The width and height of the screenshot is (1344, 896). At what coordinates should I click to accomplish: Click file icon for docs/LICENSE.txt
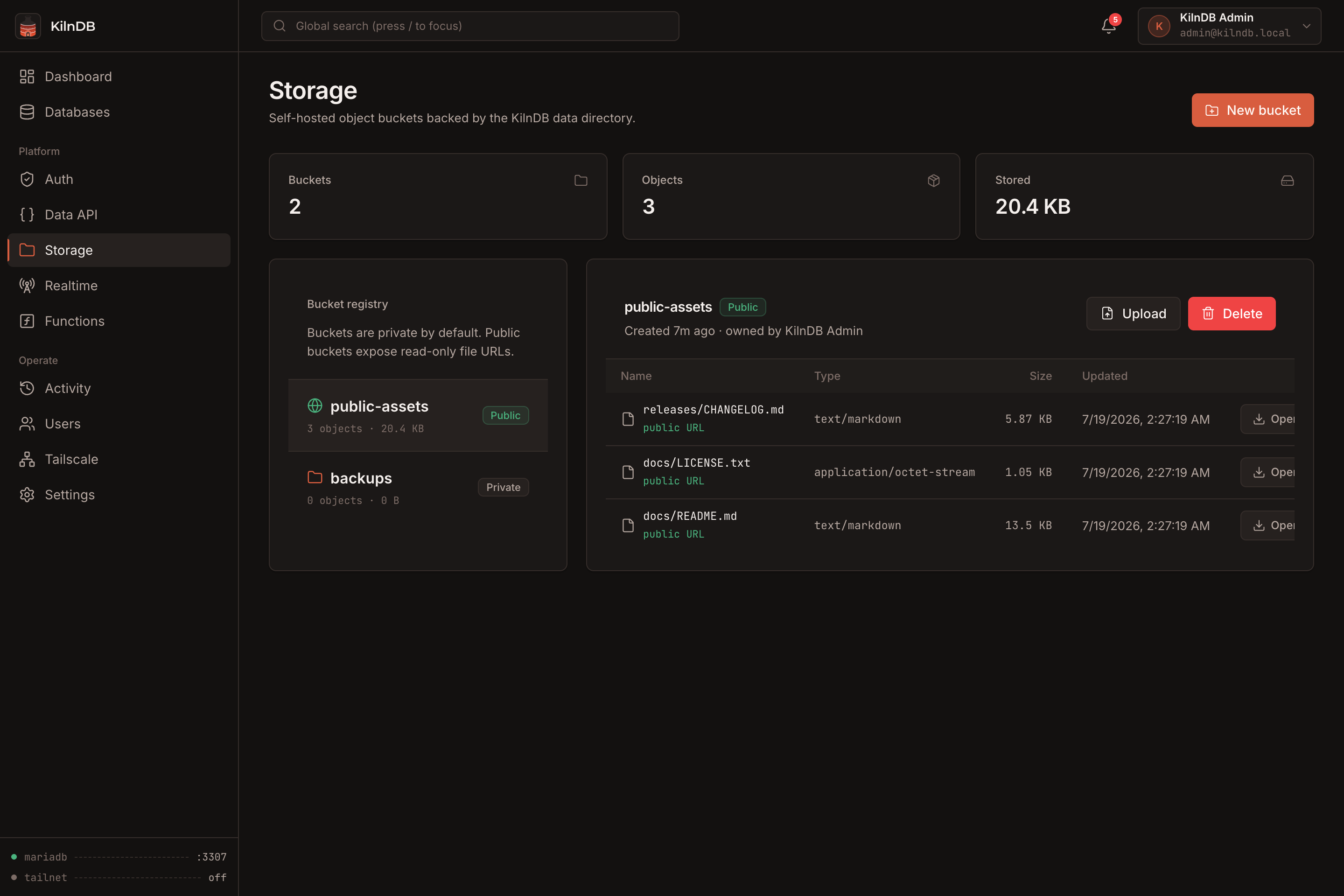(x=628, y=472)
